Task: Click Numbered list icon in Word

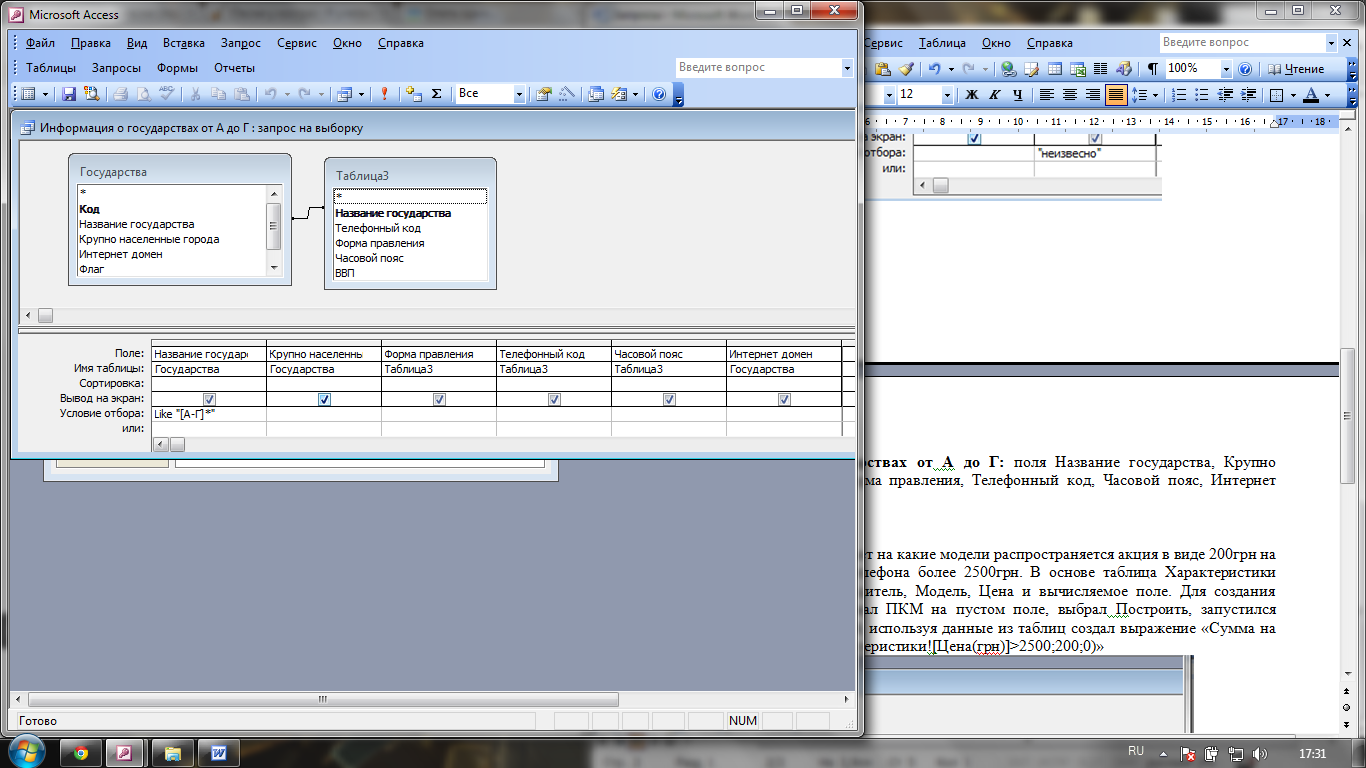Action: tap(1179, 95)
